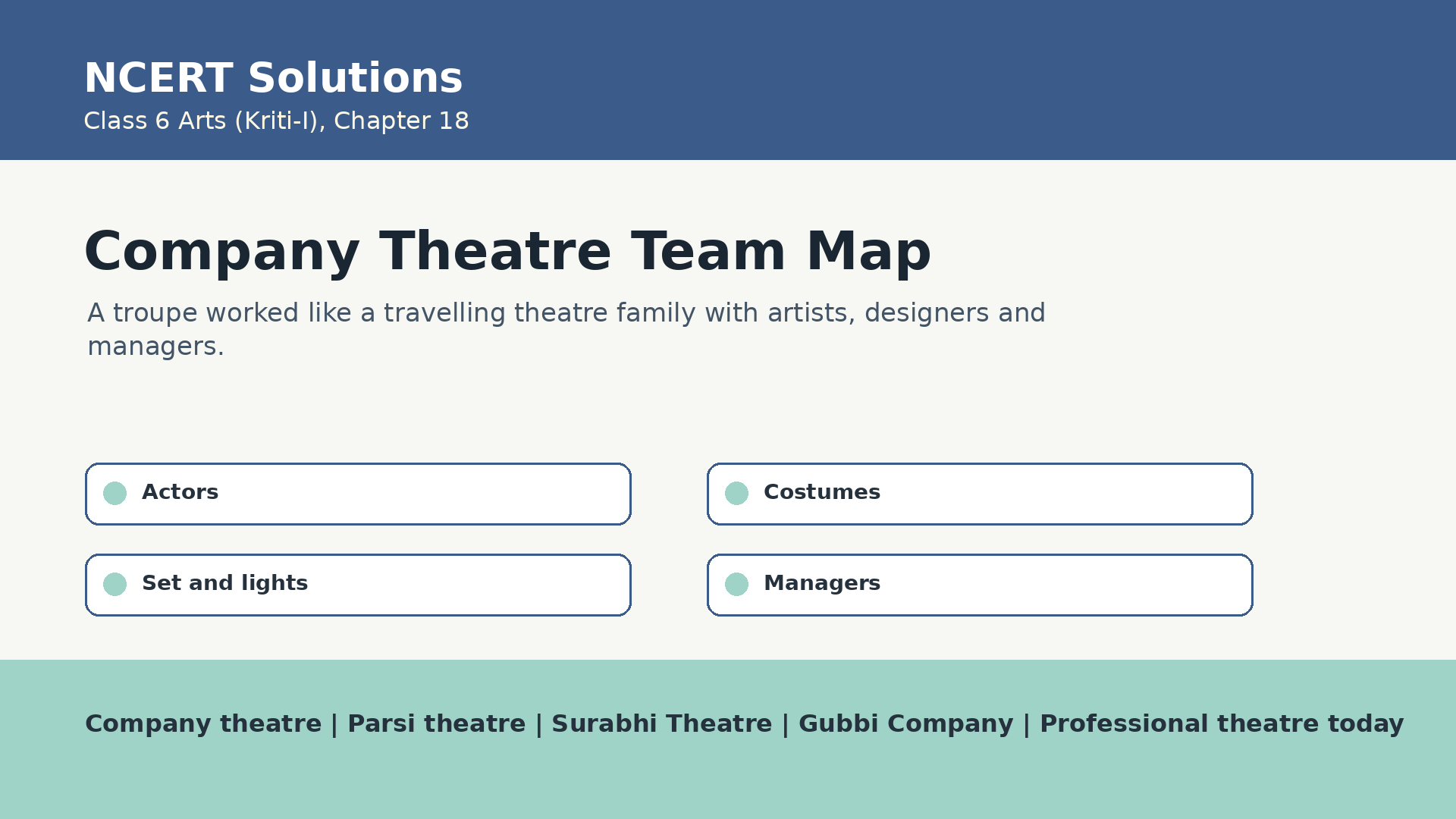Viewport: 1456px width, 819px height.
Task: Click the teal dot beside Costumes
Action: click(736, 493)
